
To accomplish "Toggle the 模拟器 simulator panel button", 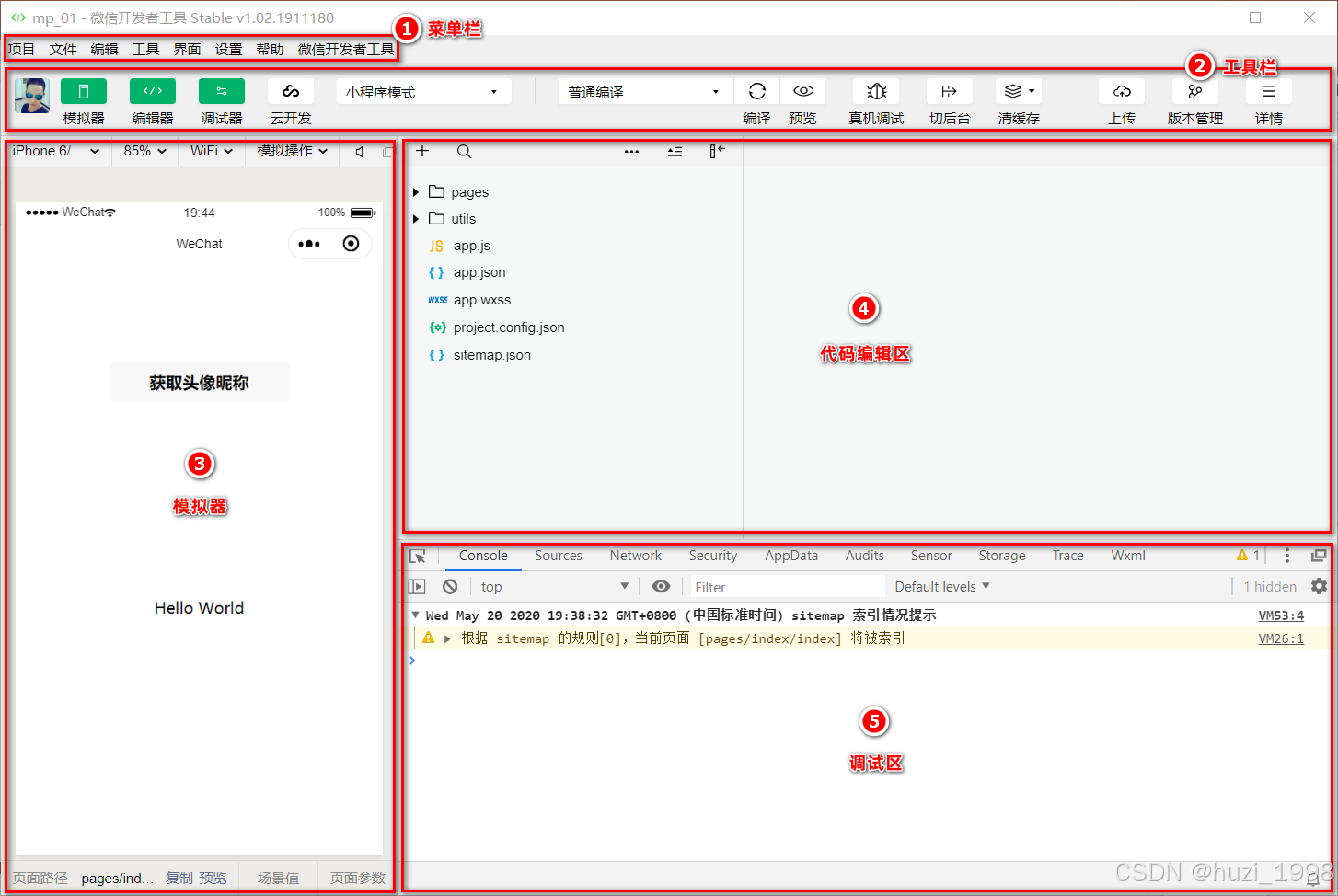I will click(84, 91).
